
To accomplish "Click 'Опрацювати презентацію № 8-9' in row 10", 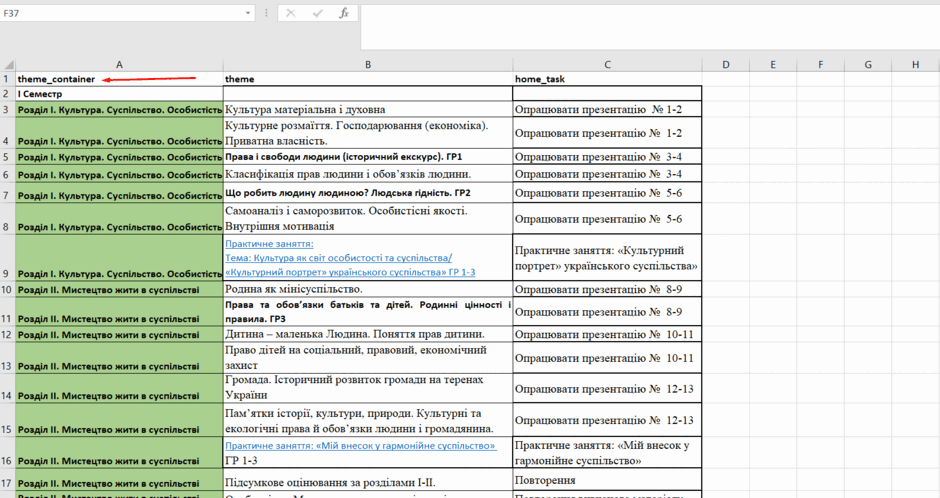I will click(607, 289).
